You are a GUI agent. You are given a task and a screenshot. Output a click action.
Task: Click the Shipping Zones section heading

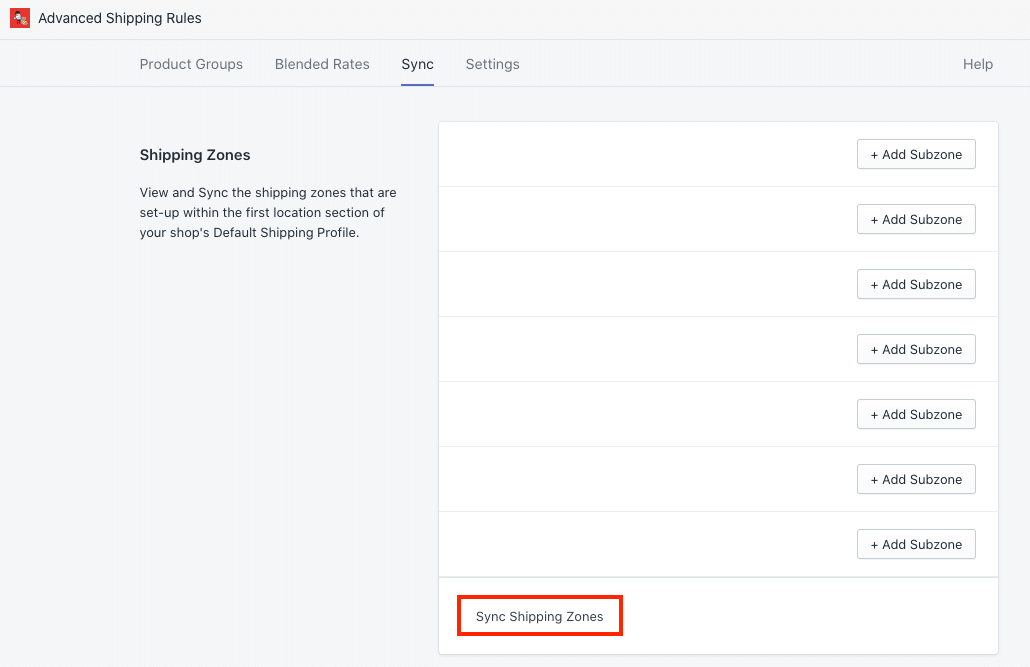pyautogui.click(x=195, y=155)
